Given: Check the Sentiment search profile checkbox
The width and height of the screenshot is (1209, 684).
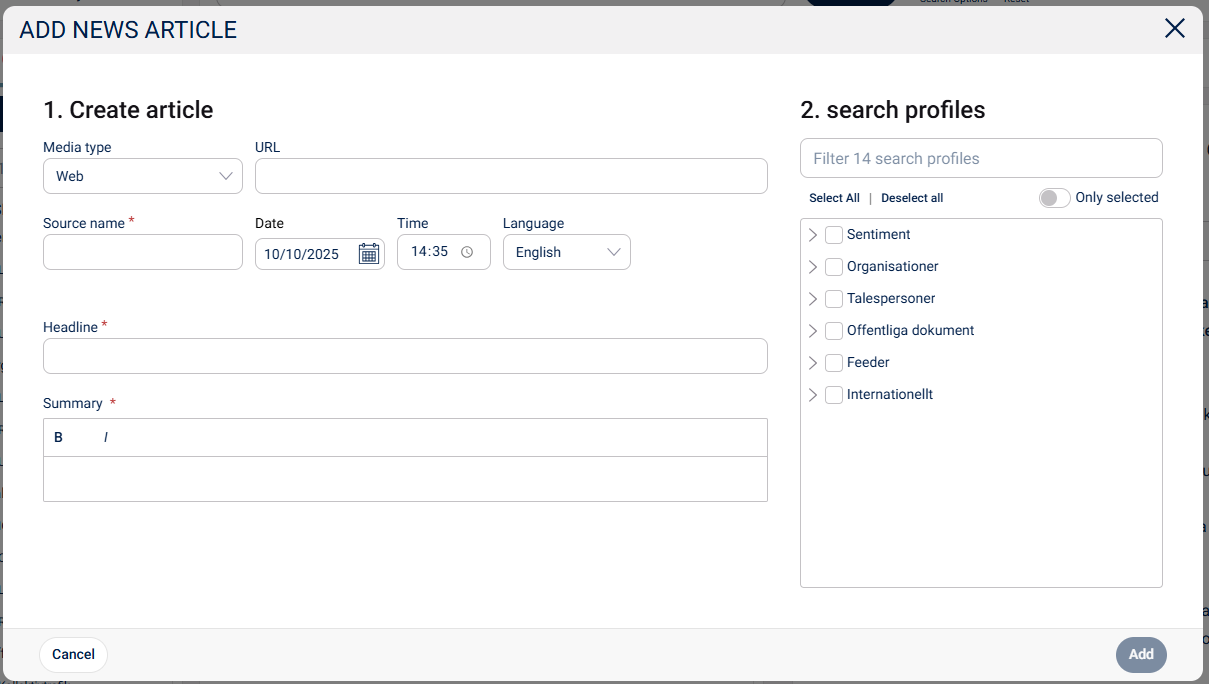Looking at the screenshot, I should [834, 235].
